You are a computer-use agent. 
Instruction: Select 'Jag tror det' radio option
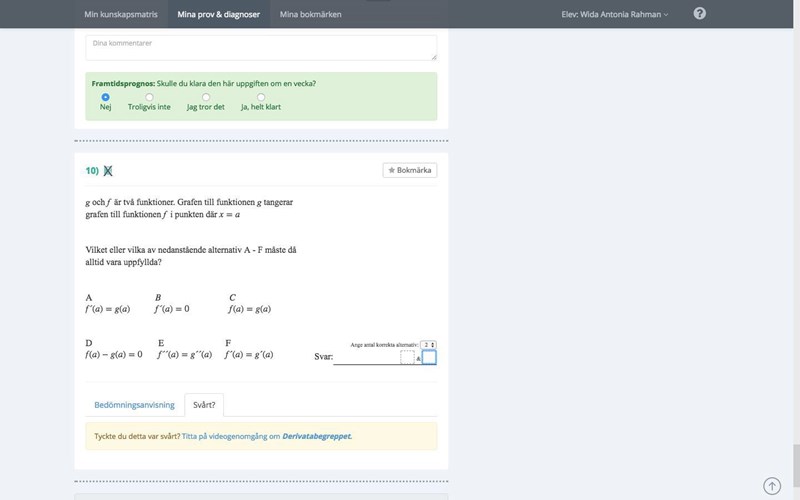pyautogui.click(x=206, y=97)
